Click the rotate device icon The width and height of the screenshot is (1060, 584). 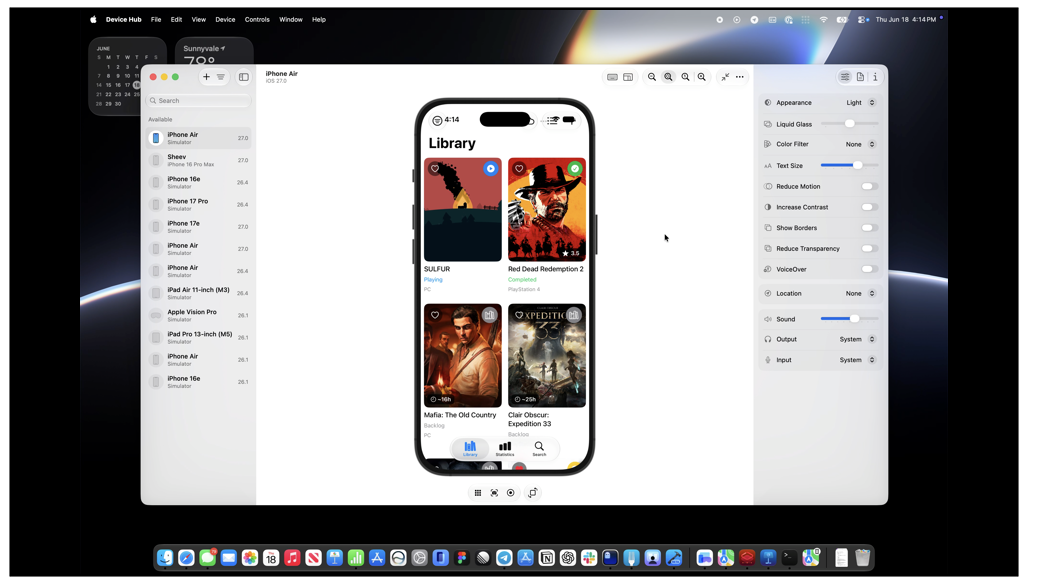pos(533,493)
